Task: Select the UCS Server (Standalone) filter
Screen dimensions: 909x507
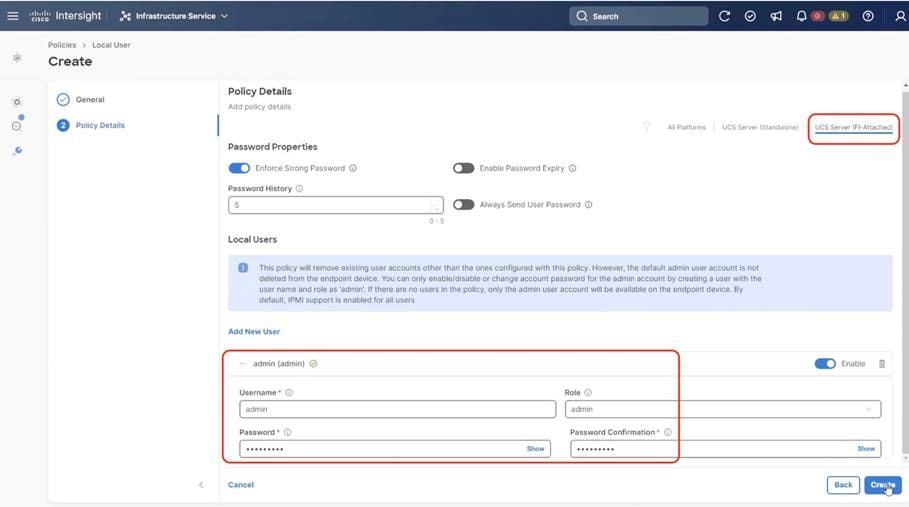Action: pos(760,127)
